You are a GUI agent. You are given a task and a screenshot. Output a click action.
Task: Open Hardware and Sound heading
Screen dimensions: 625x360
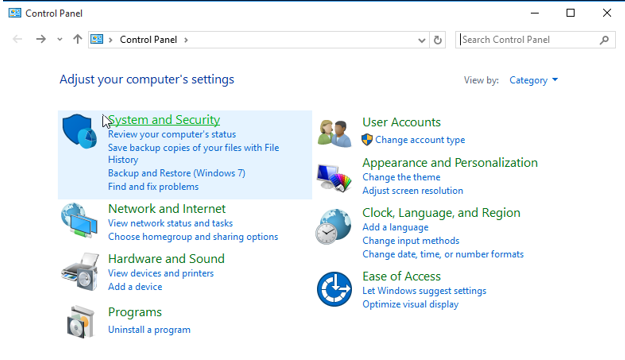click(166, 258)
